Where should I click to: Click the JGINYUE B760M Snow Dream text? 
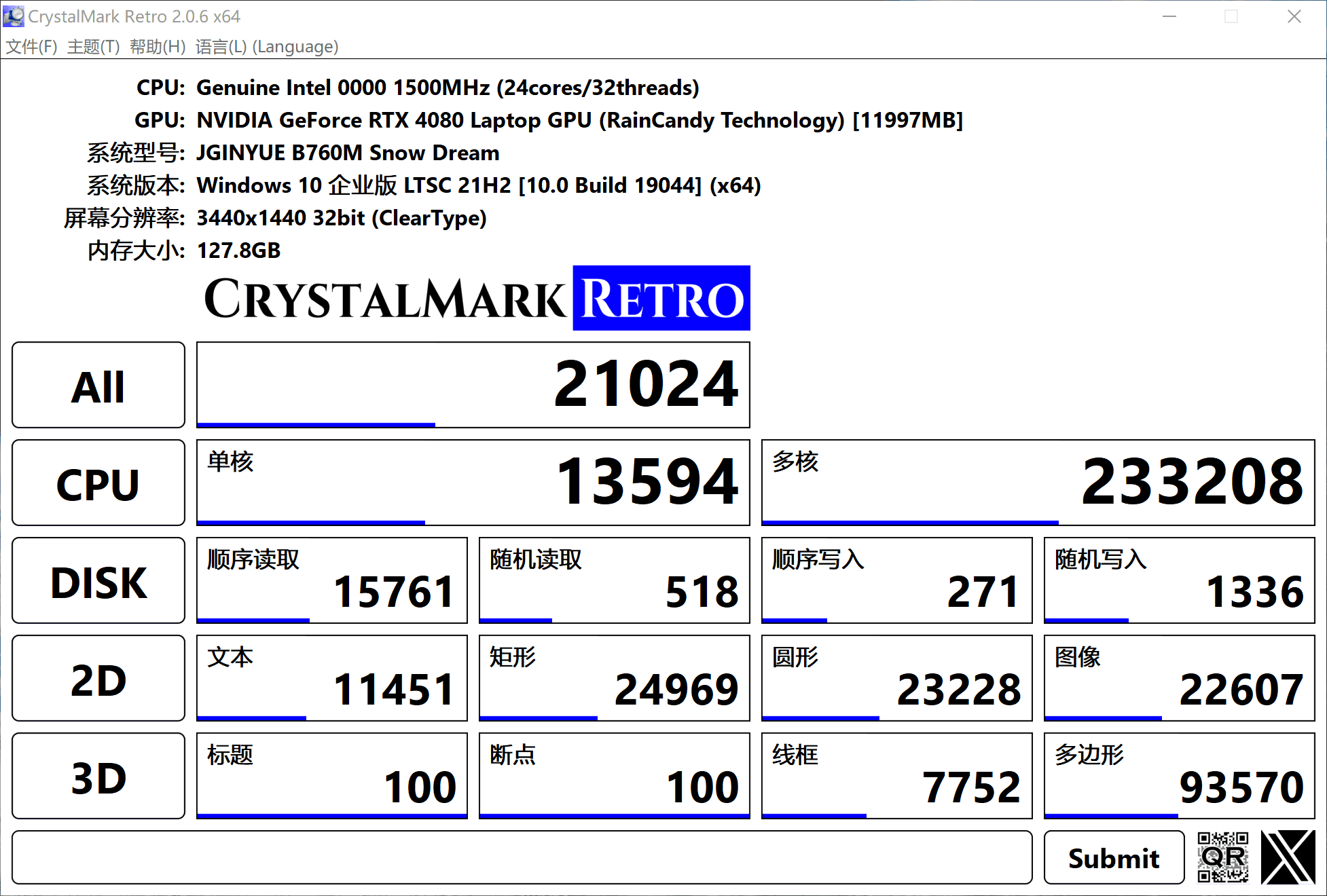click(x=348, y=153)
